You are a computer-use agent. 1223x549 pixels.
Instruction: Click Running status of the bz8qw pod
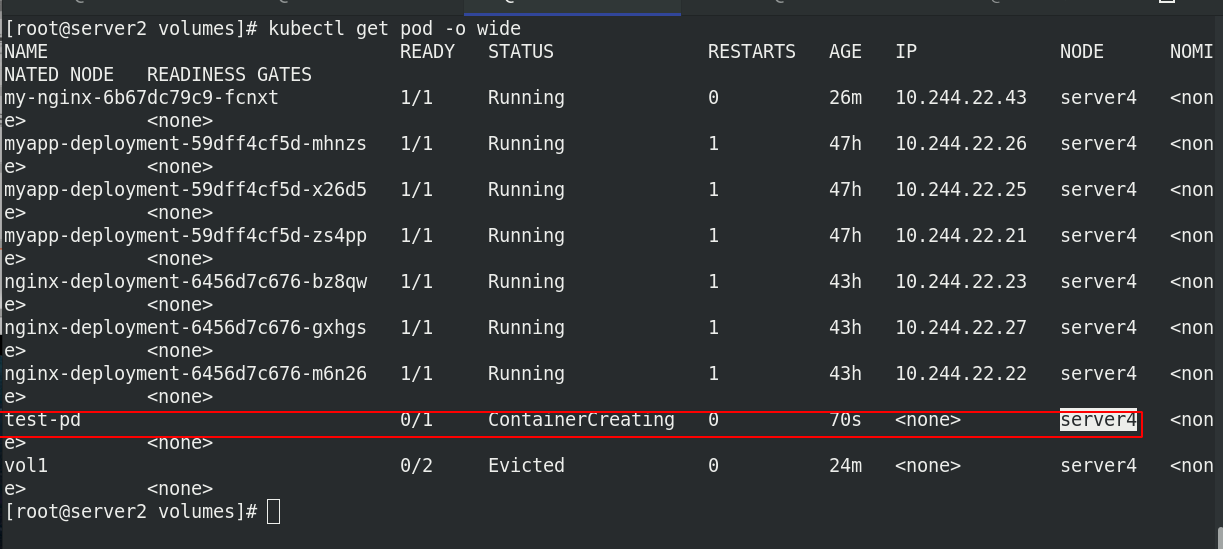(x=526, y=282)
